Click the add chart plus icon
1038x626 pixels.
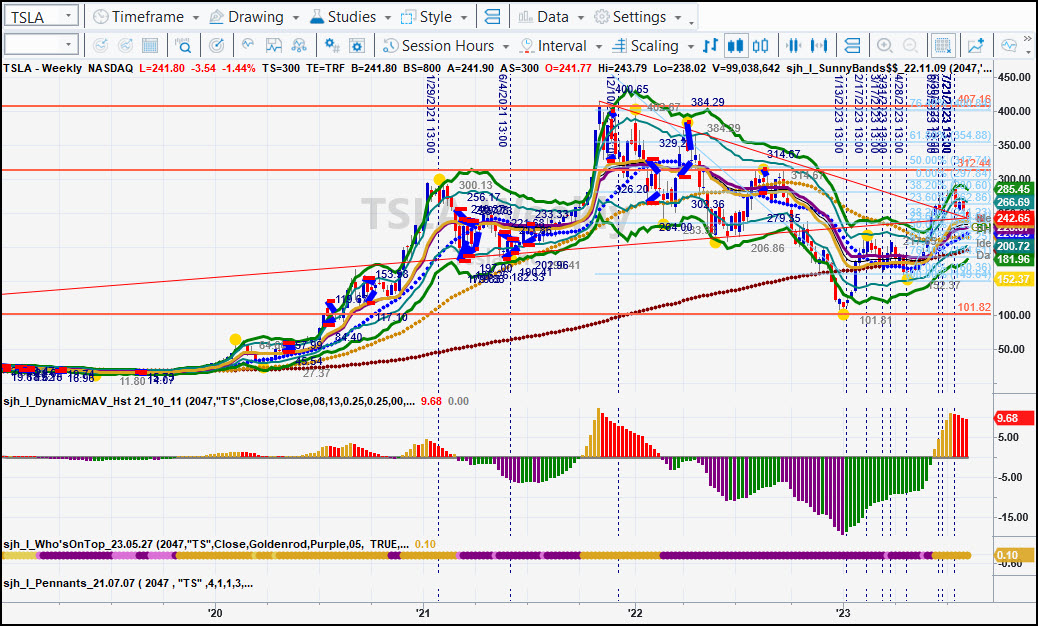tap(976, 46)
